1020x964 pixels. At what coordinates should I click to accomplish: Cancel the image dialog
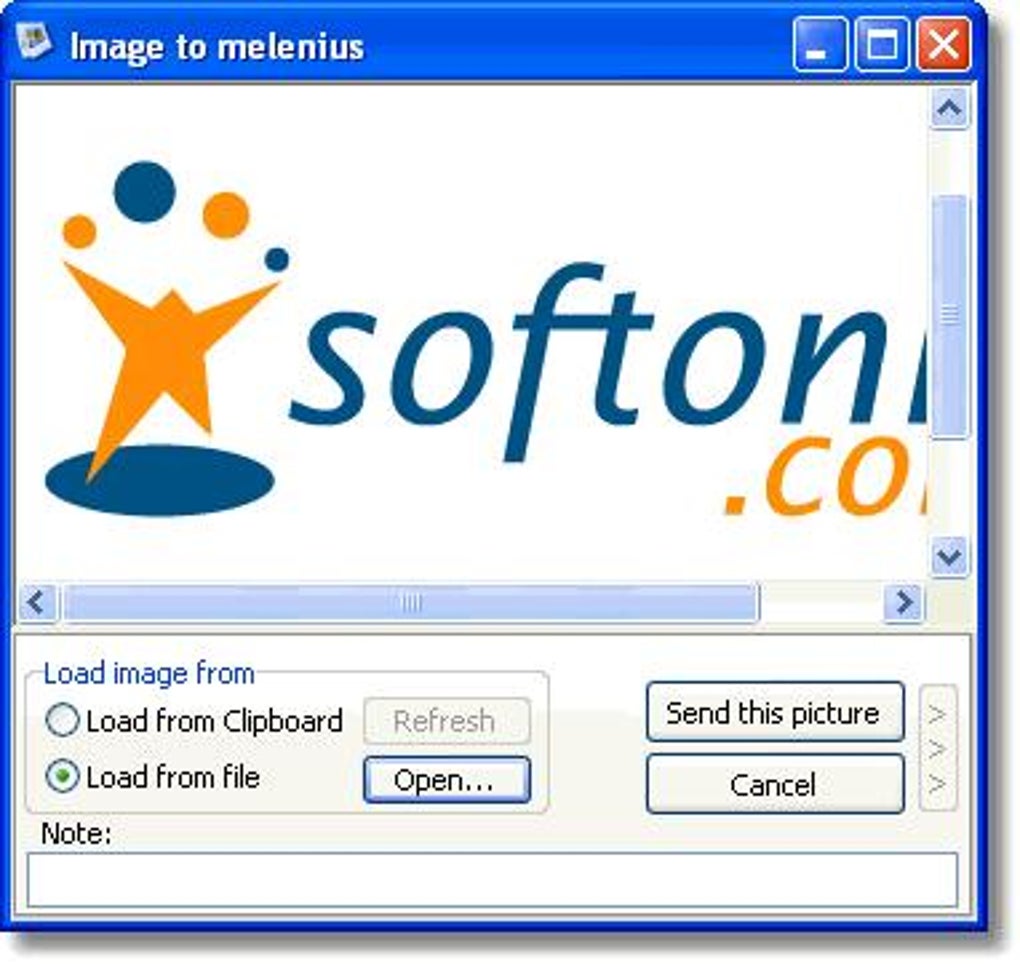pyautogui.click(x=775, y=784)
